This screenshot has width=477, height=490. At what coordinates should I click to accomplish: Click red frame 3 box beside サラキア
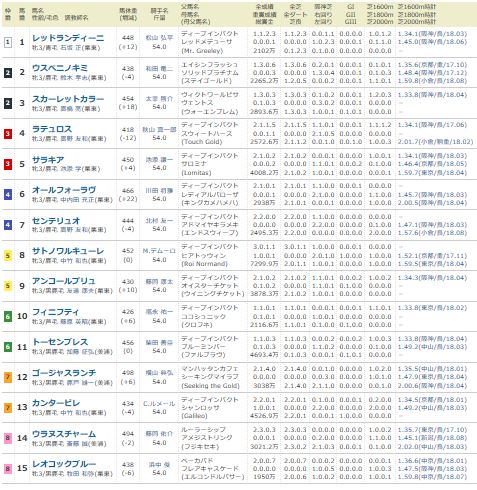pos(8,164)
